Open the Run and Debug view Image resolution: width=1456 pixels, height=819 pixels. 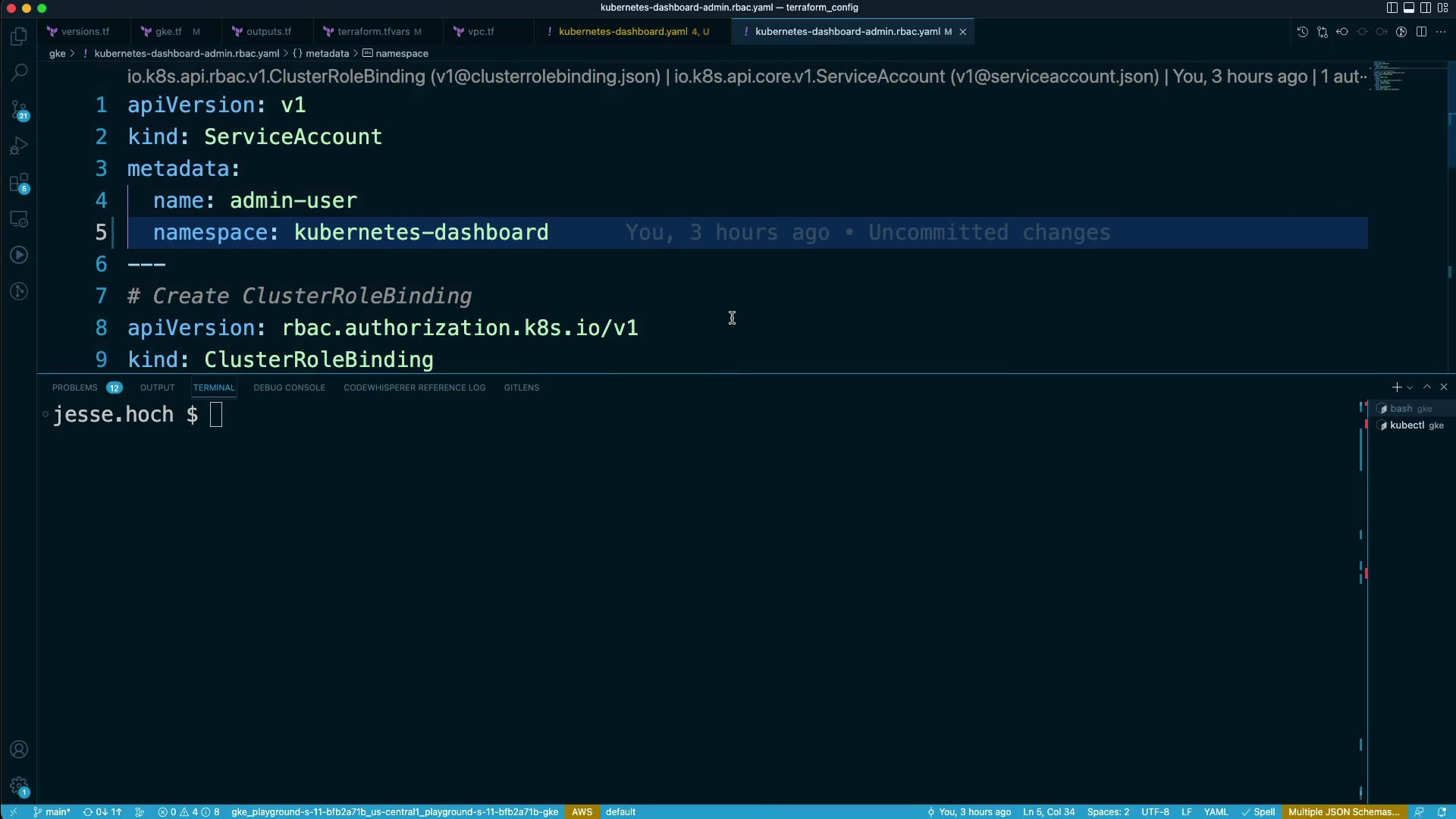[19, 146]
